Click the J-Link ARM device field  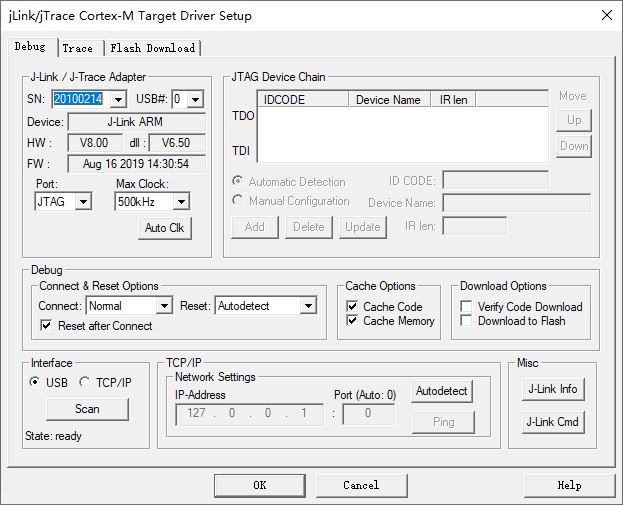click(137, 122)
